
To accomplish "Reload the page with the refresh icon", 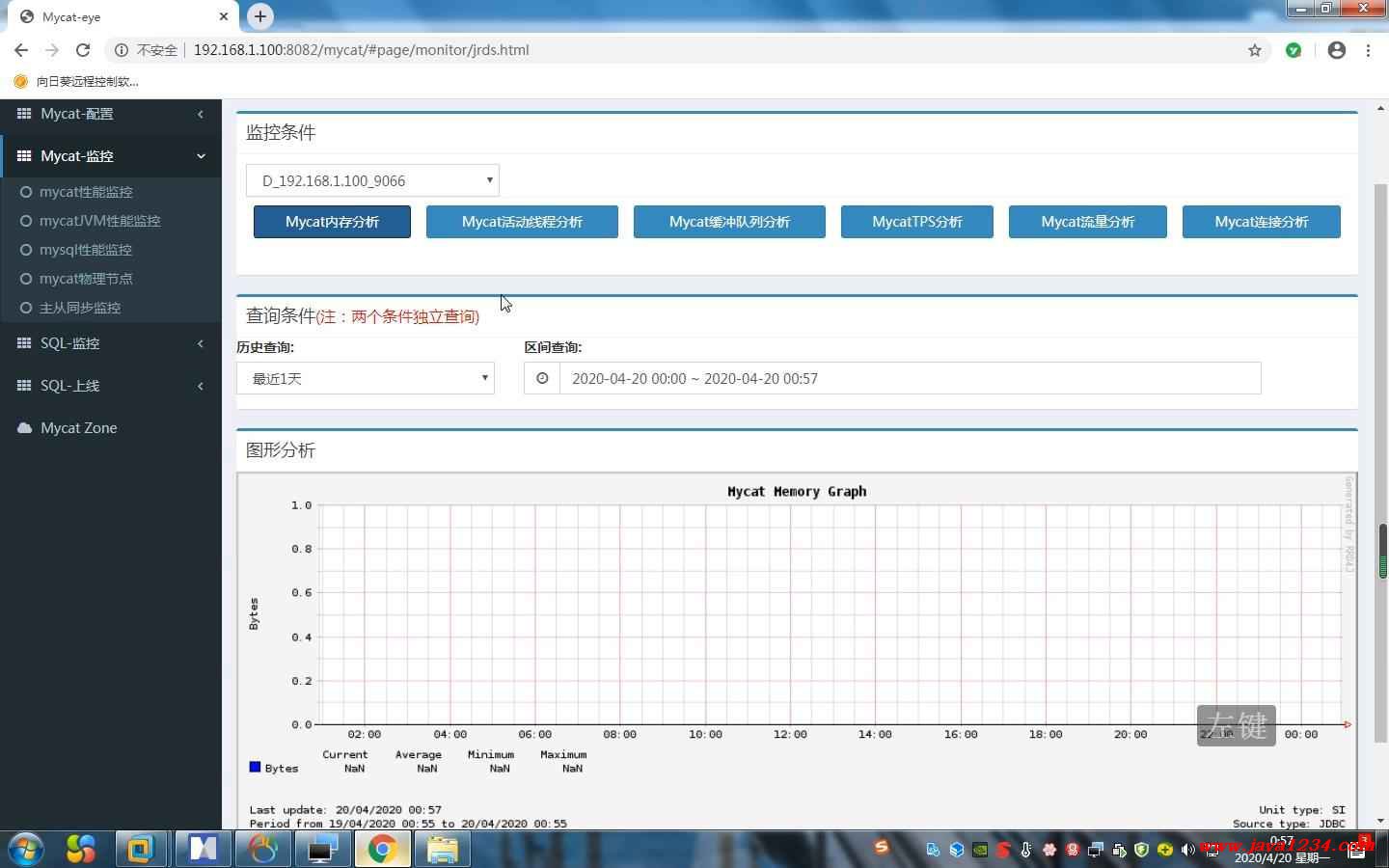I will pyautogui.click(x=83, y=50).
